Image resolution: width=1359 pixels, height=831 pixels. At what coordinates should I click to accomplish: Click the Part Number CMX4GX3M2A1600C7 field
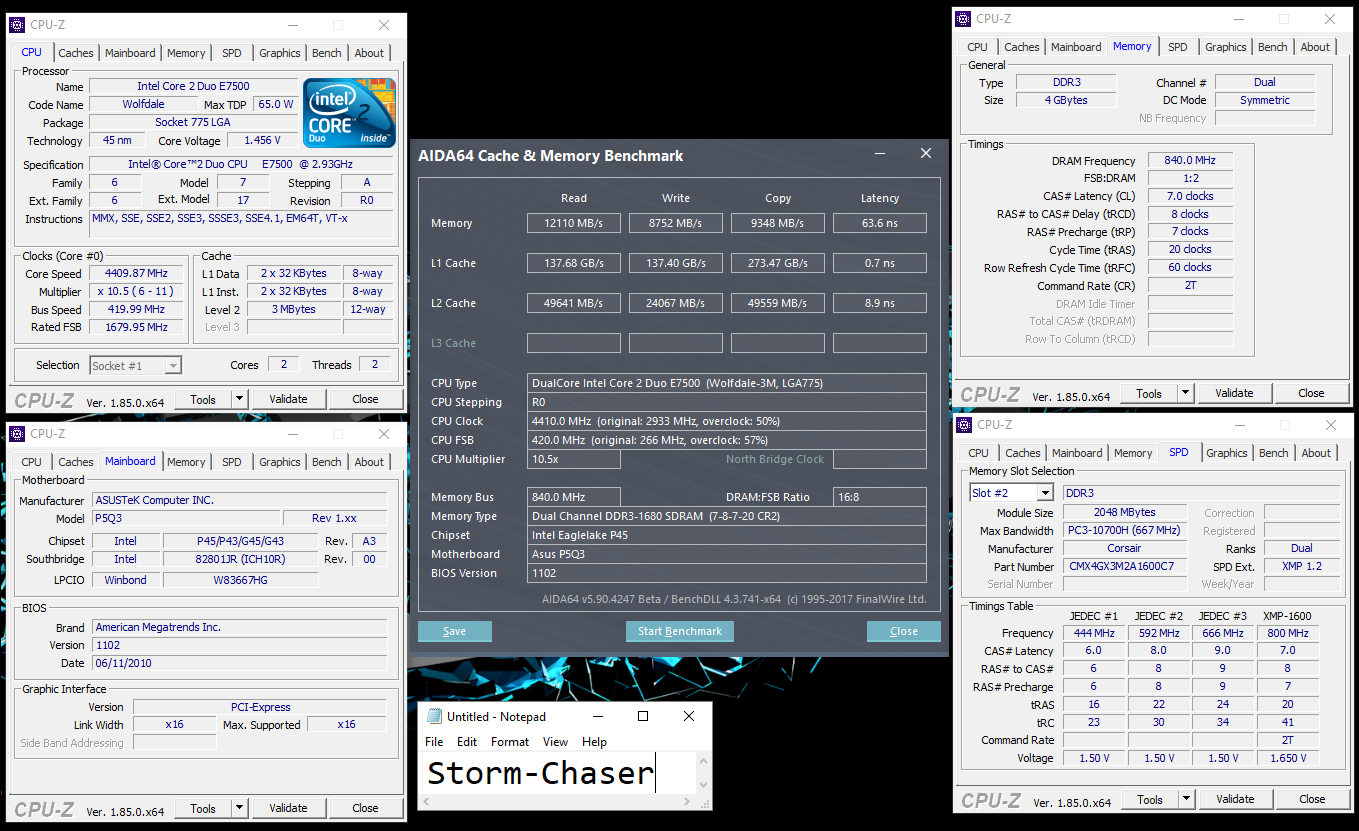coord(1123,567)
